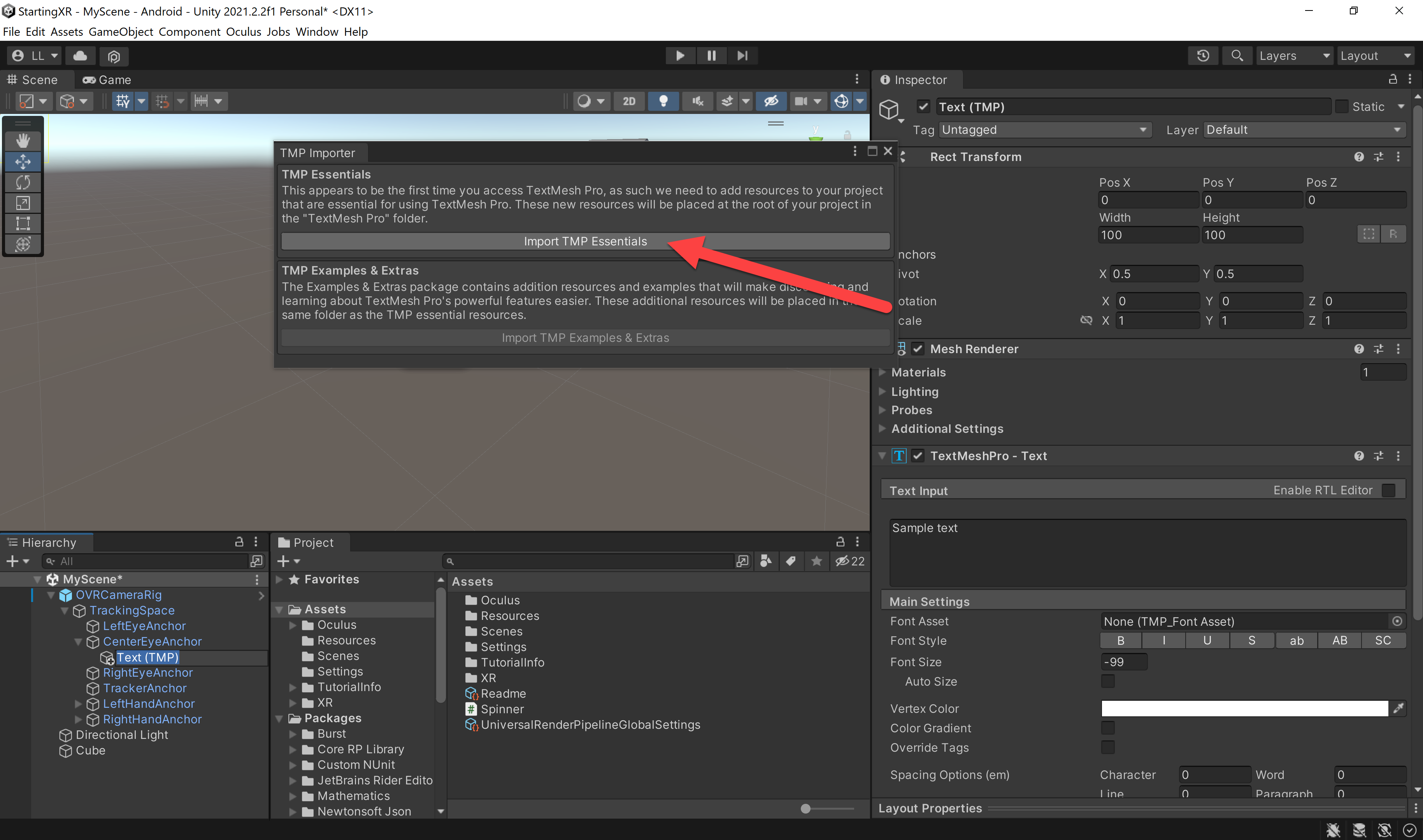Apply Bold font style button

1120,641
